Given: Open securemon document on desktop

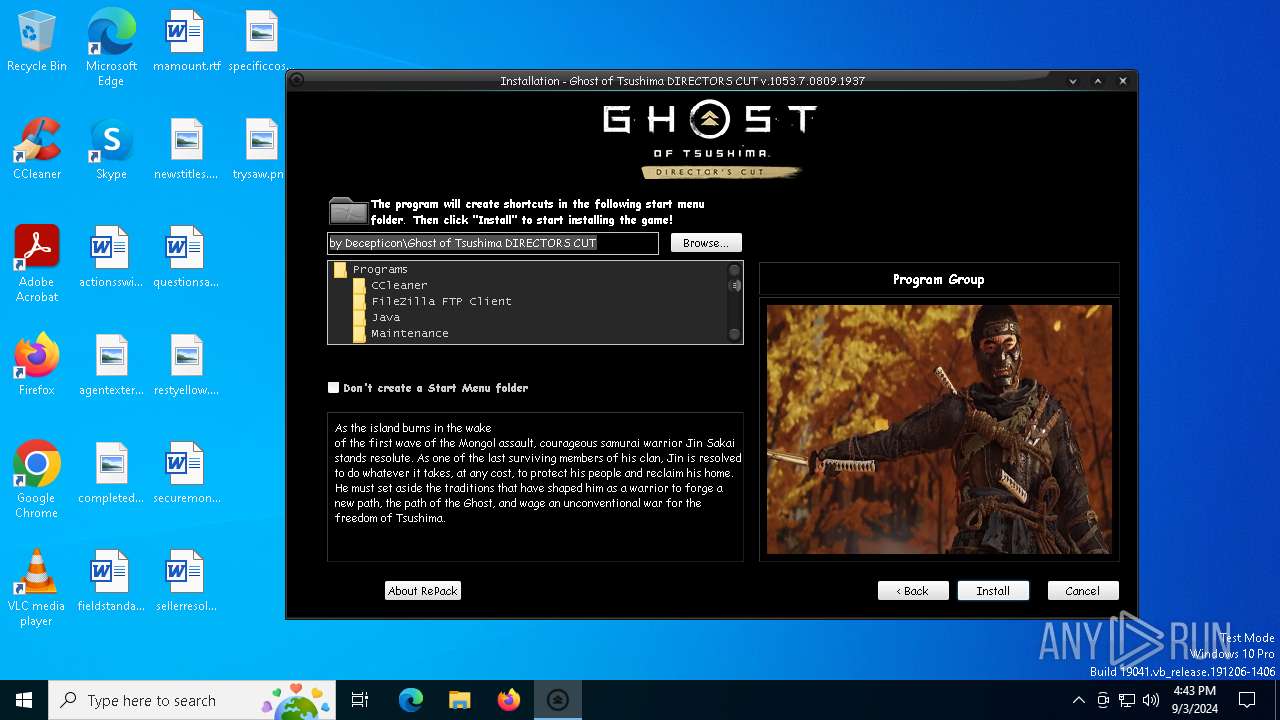Looking at the screenshot, I should click(186, 474).
